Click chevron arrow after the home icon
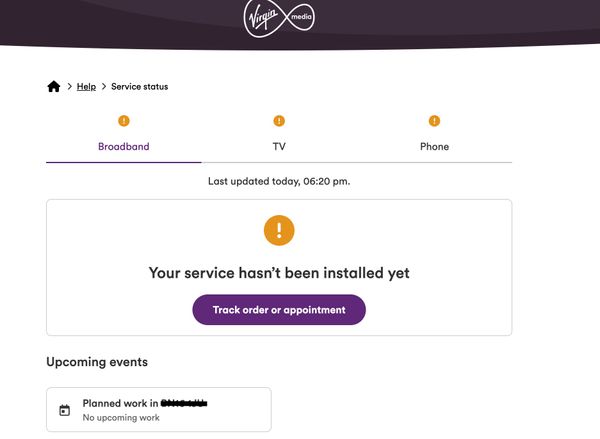Viewport: 600px width, 439px height. coord(70,86)
